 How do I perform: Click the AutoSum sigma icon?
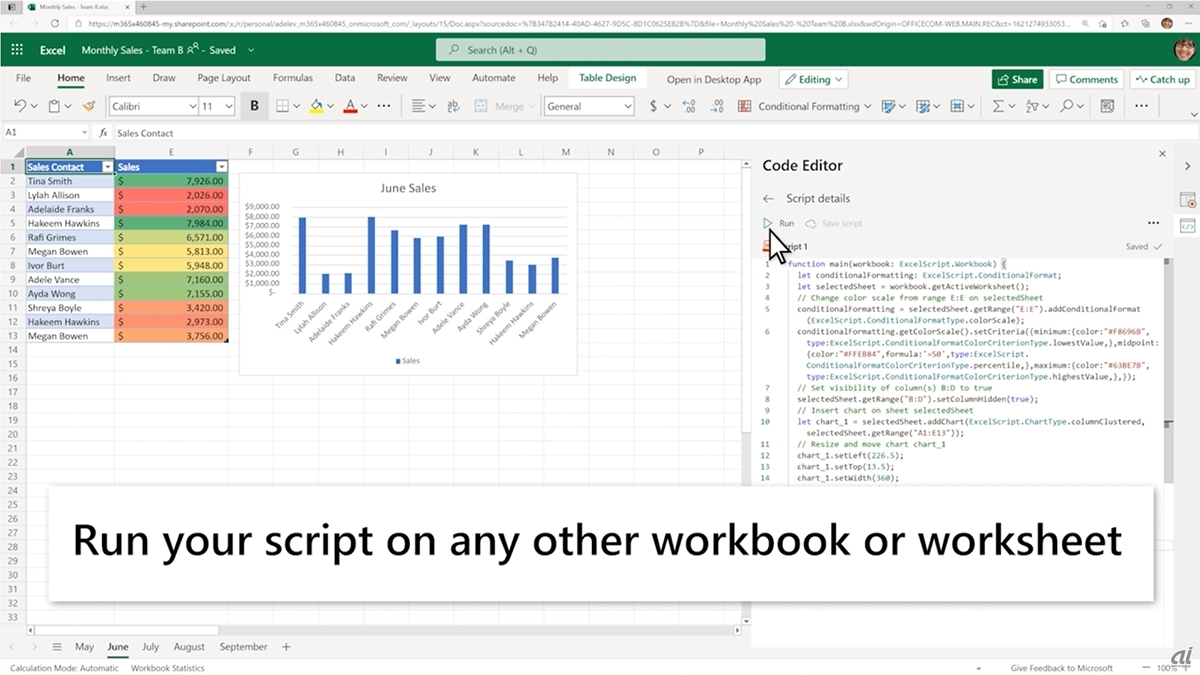pos(997,106)
